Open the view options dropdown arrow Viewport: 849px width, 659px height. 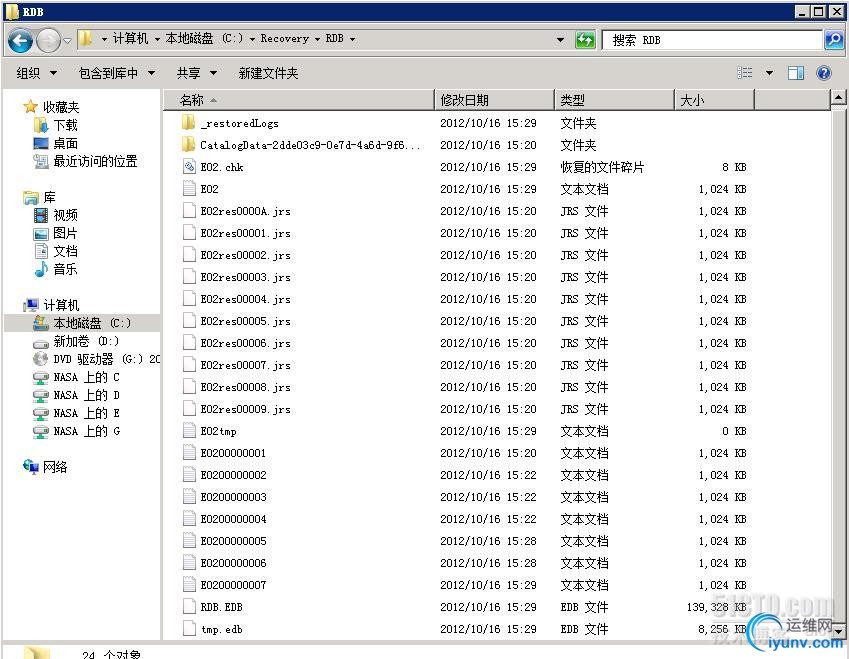click(x=769, y=73)
